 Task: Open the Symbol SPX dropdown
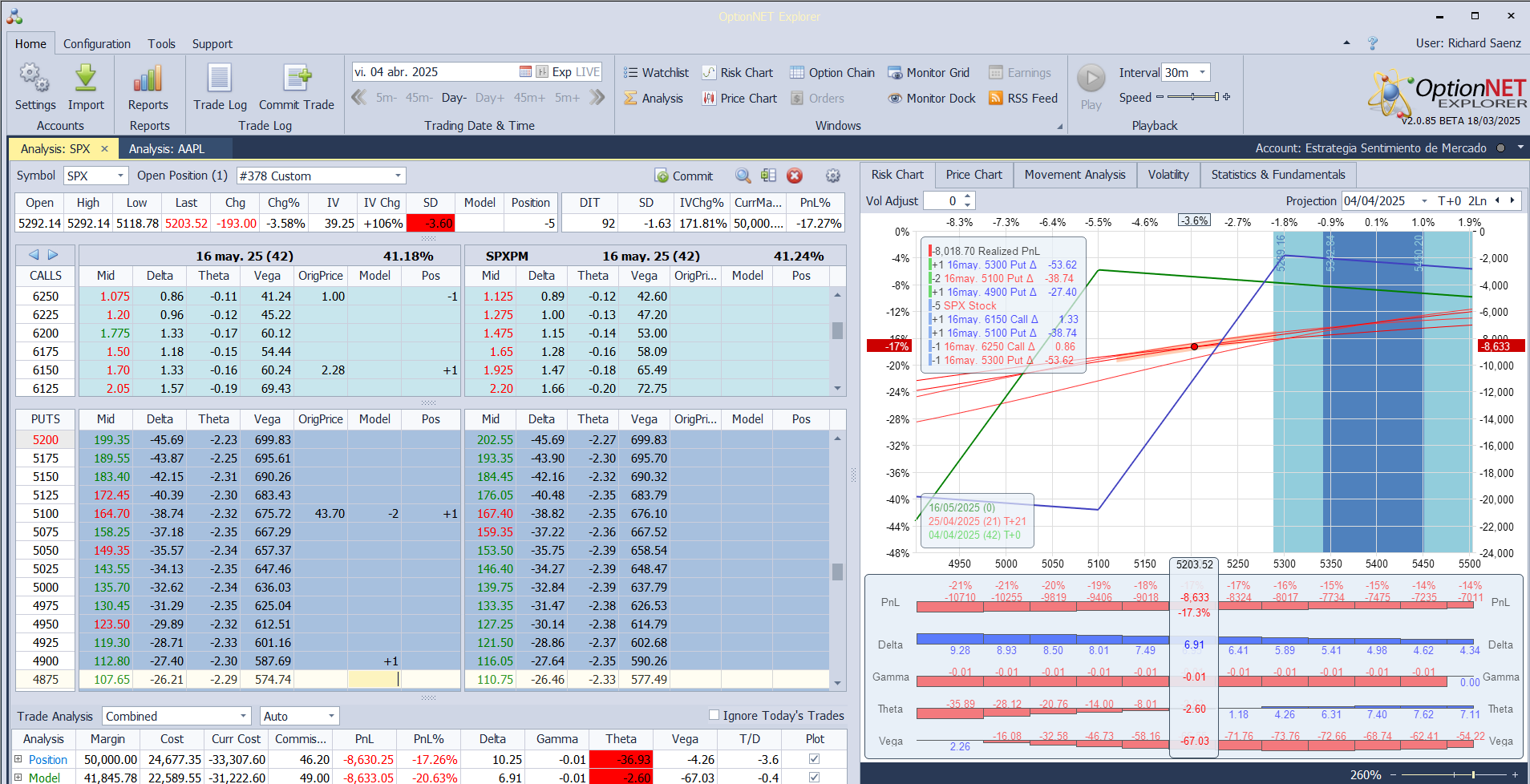[x=121, y=176]
